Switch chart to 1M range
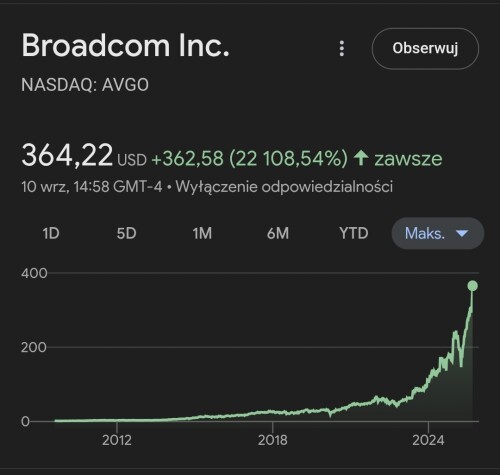The image size is (500, 475). (202, 233)
